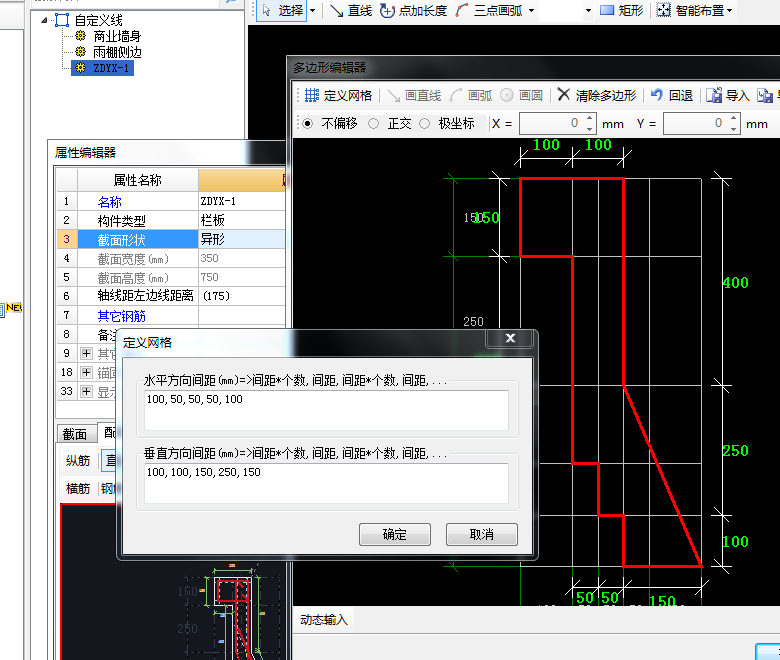
Task: Choose the 直线 line drawing tool
Action: [x=351, y=10]
